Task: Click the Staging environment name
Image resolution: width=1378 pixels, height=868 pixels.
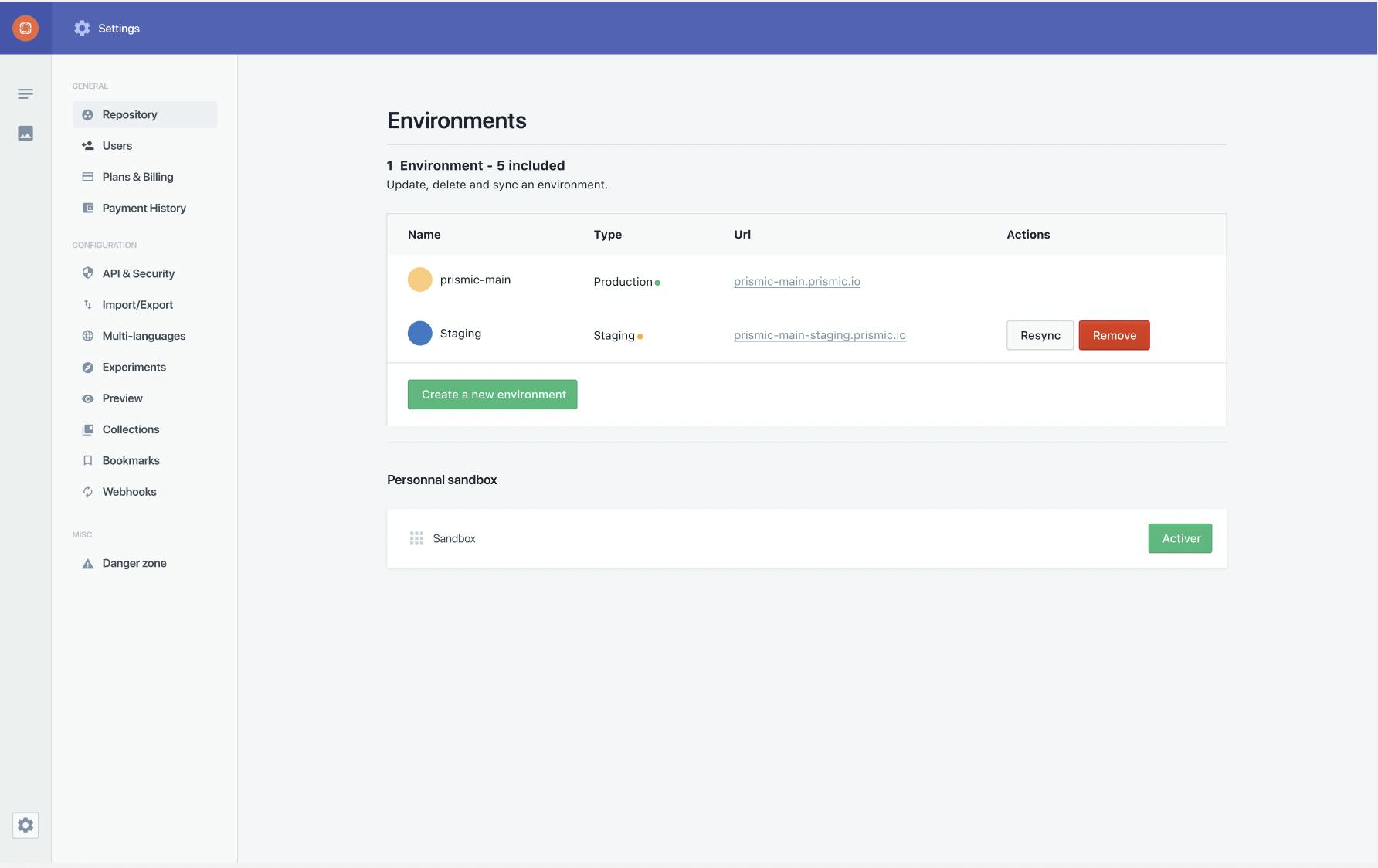Action: click(460, 334)
